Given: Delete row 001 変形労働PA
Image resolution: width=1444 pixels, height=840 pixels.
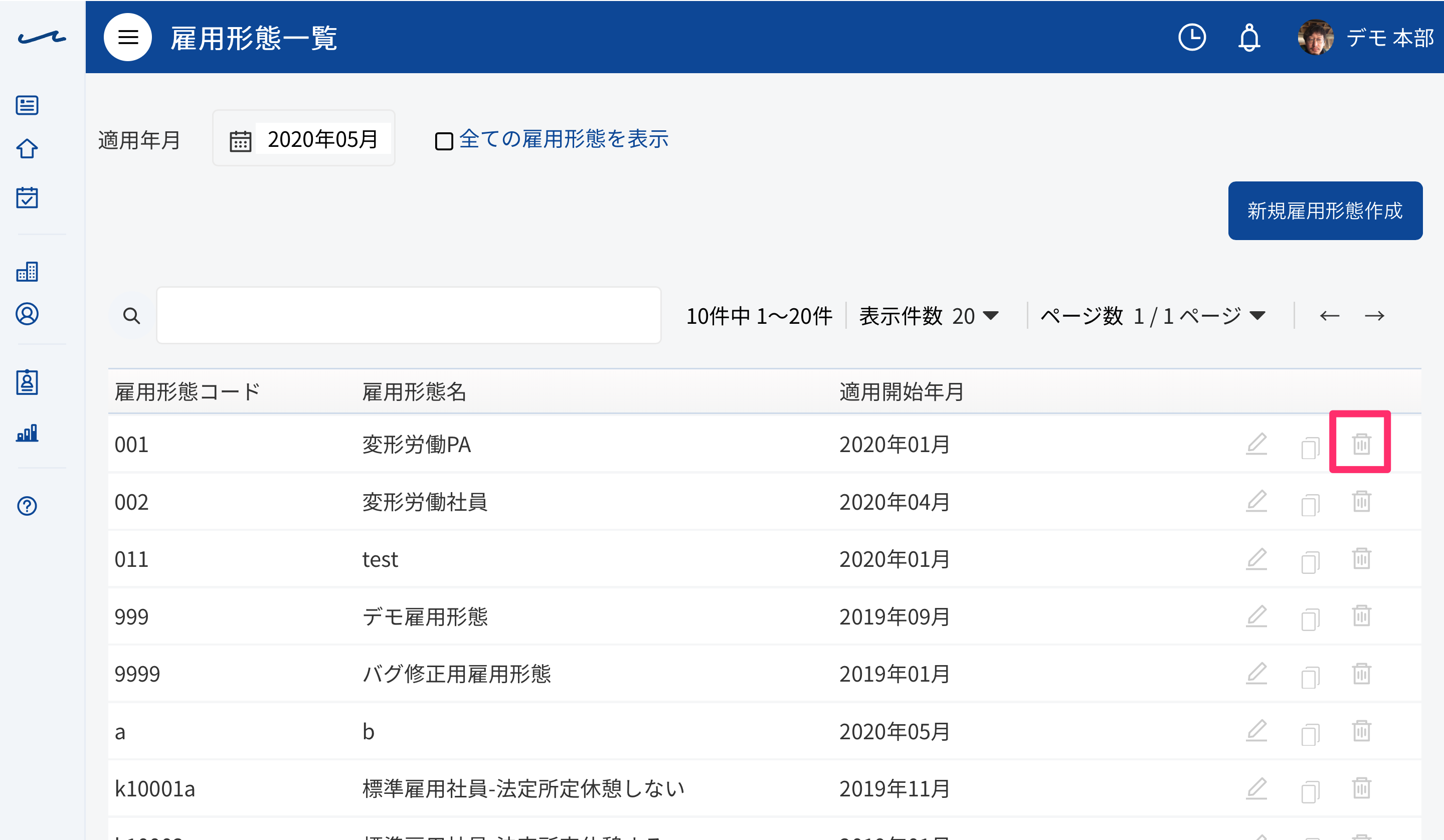Looking at the screenshot, I should tap(1361, 444).
